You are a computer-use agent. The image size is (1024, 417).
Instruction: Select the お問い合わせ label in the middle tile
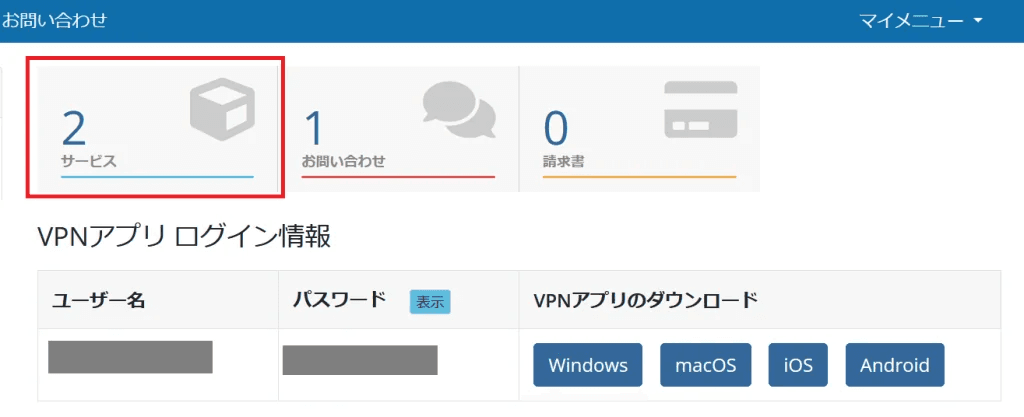click(343, 160)
